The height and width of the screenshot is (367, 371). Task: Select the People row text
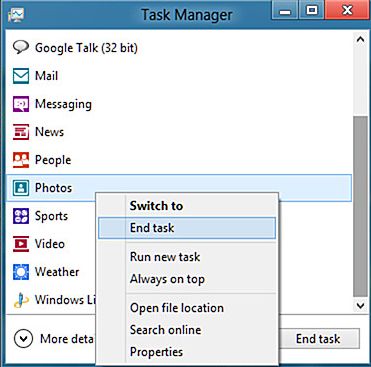point(53,160)
